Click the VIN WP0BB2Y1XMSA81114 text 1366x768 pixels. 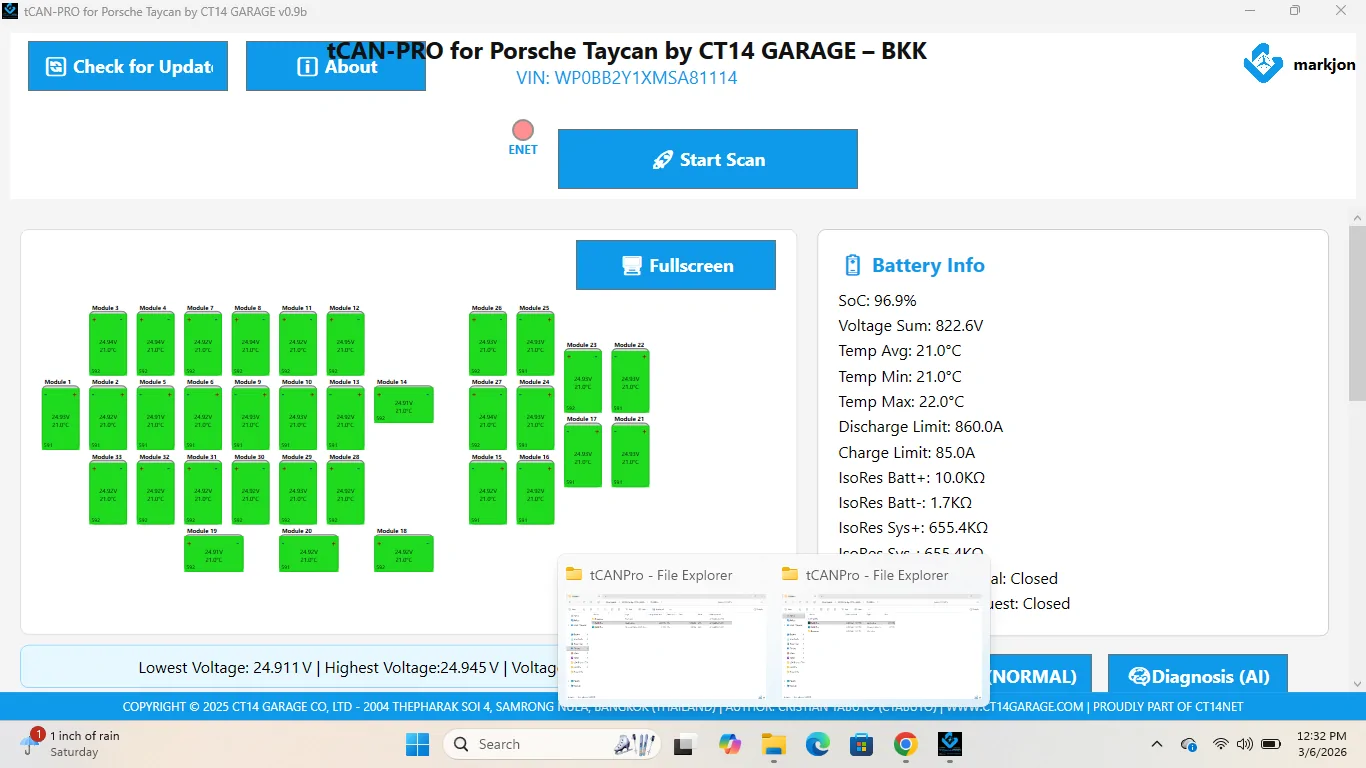pyautogui.click(x=627, y=78)
